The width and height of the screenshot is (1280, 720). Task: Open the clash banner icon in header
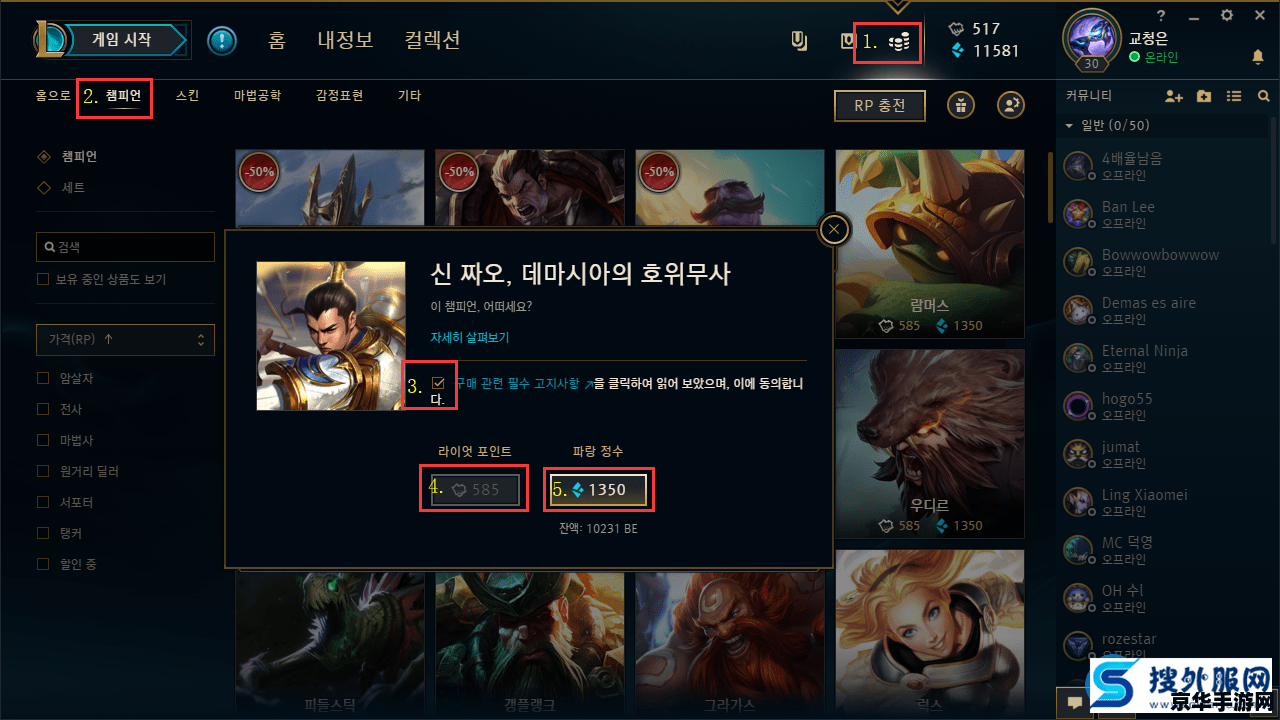click(x=799, y=42)
